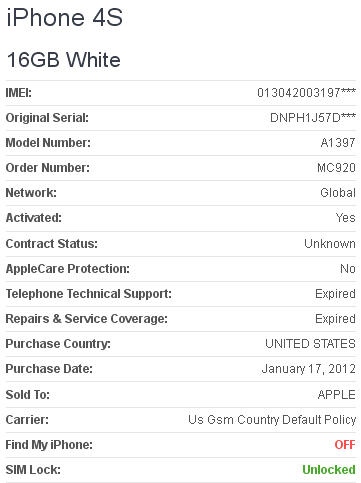Click the masked IMEI number value
This screenshot has height=483, width=361.
pyautogui.click(x=306, y=92)
